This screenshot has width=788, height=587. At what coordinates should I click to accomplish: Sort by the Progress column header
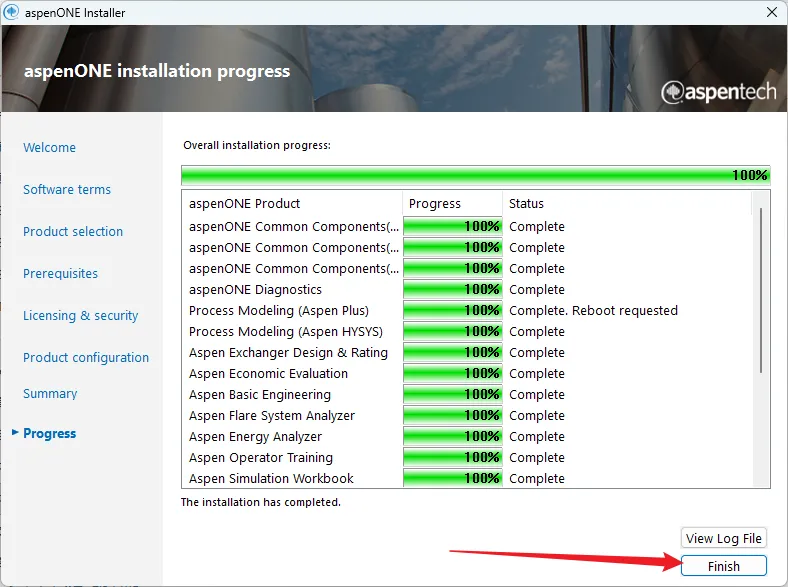(452, 204)
